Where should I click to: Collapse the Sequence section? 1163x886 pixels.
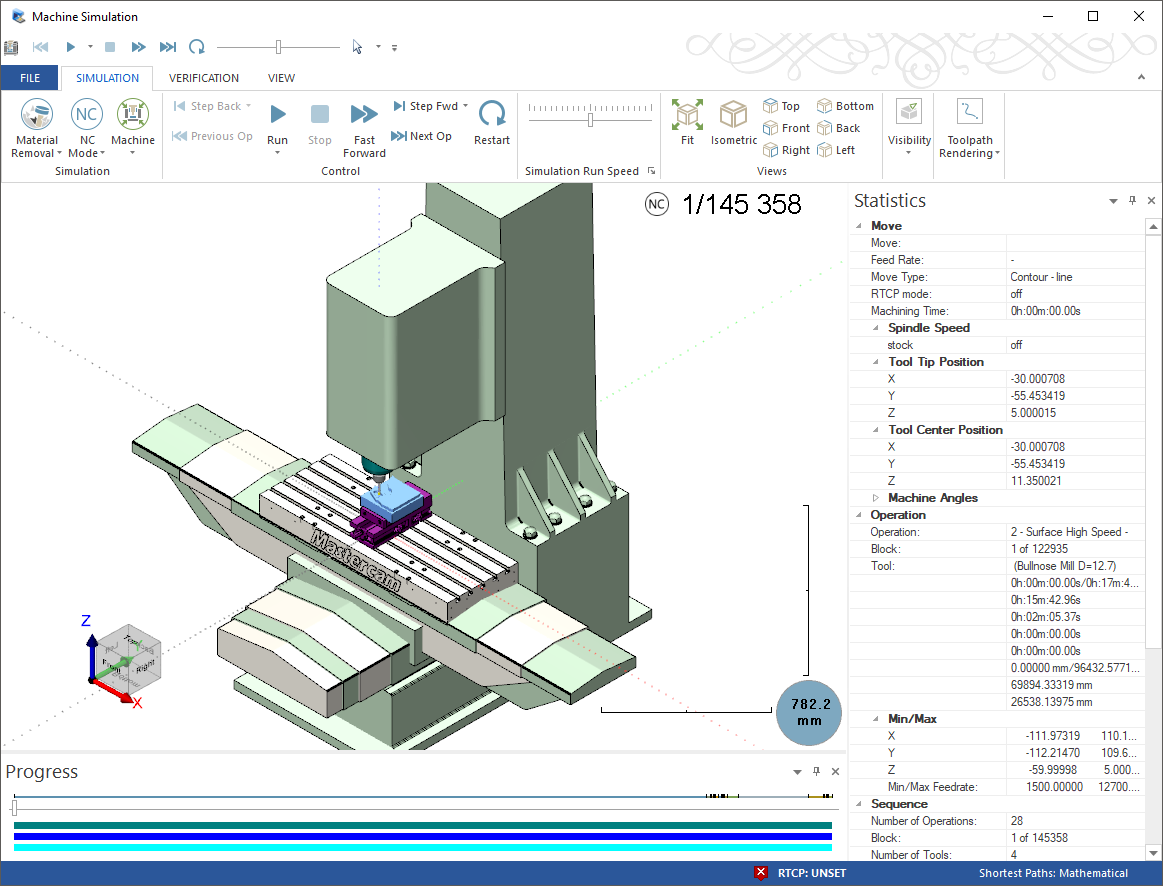click(x=859, y=804)
